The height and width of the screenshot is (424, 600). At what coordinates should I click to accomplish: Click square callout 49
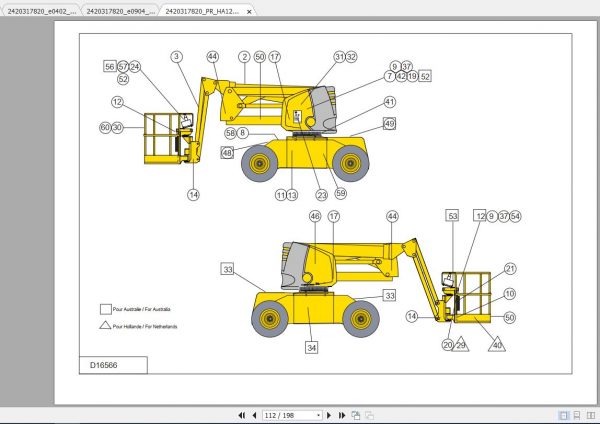click(390, 124)
